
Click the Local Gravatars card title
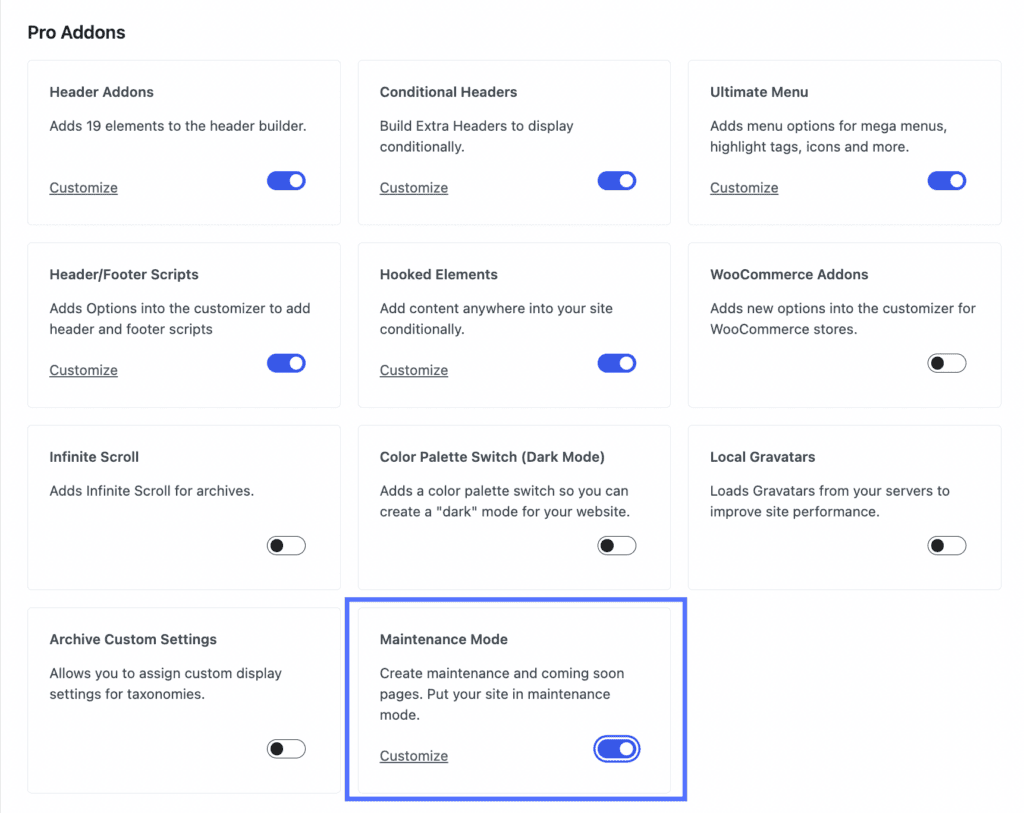click(762, 457)
